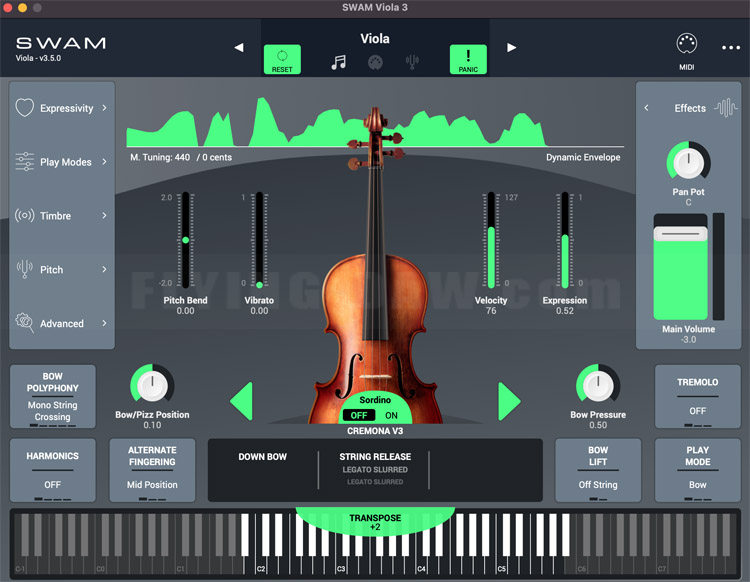The height and width of the screenshot is (582, 750).
Task: Toggle BOW LIFT setting
Action: click(x=598, y=470)
